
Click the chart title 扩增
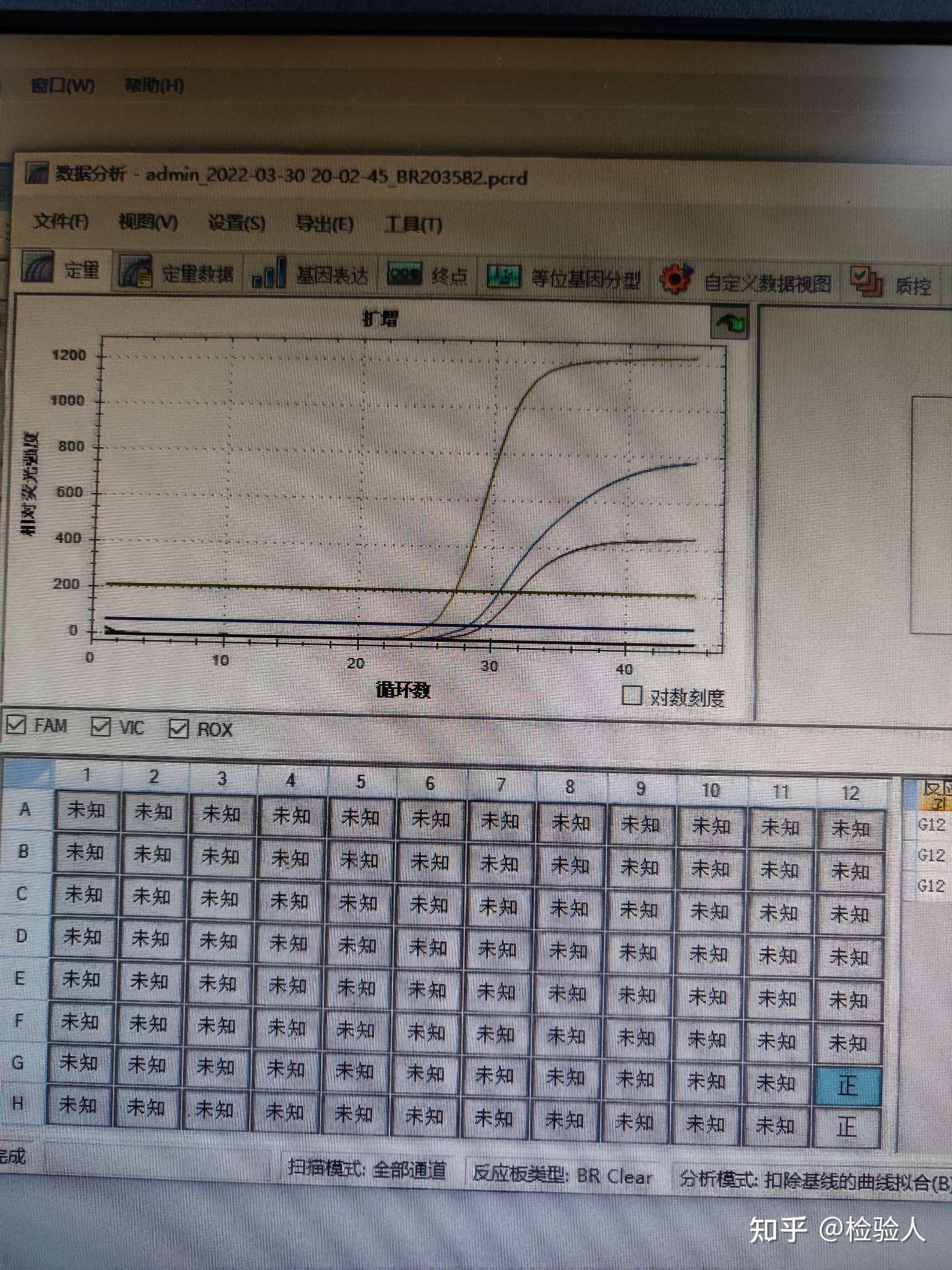point(380,319)
